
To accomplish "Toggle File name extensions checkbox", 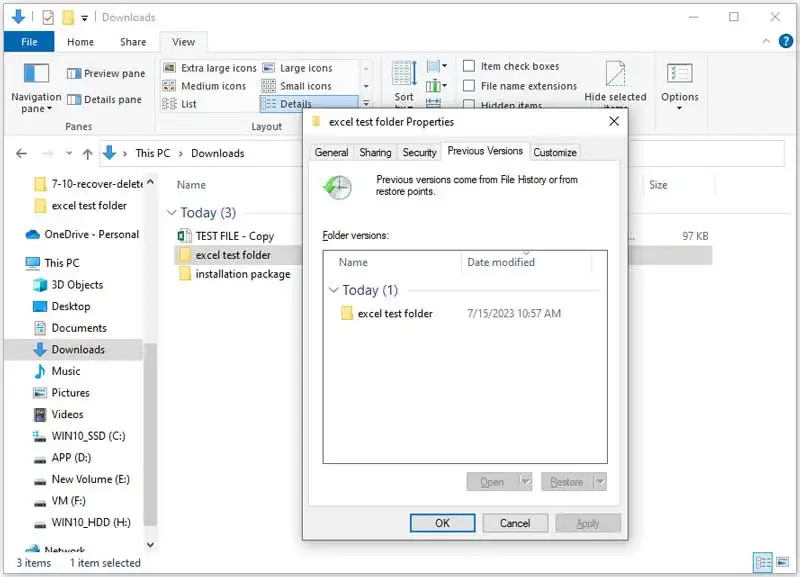I will pos(468,86).
